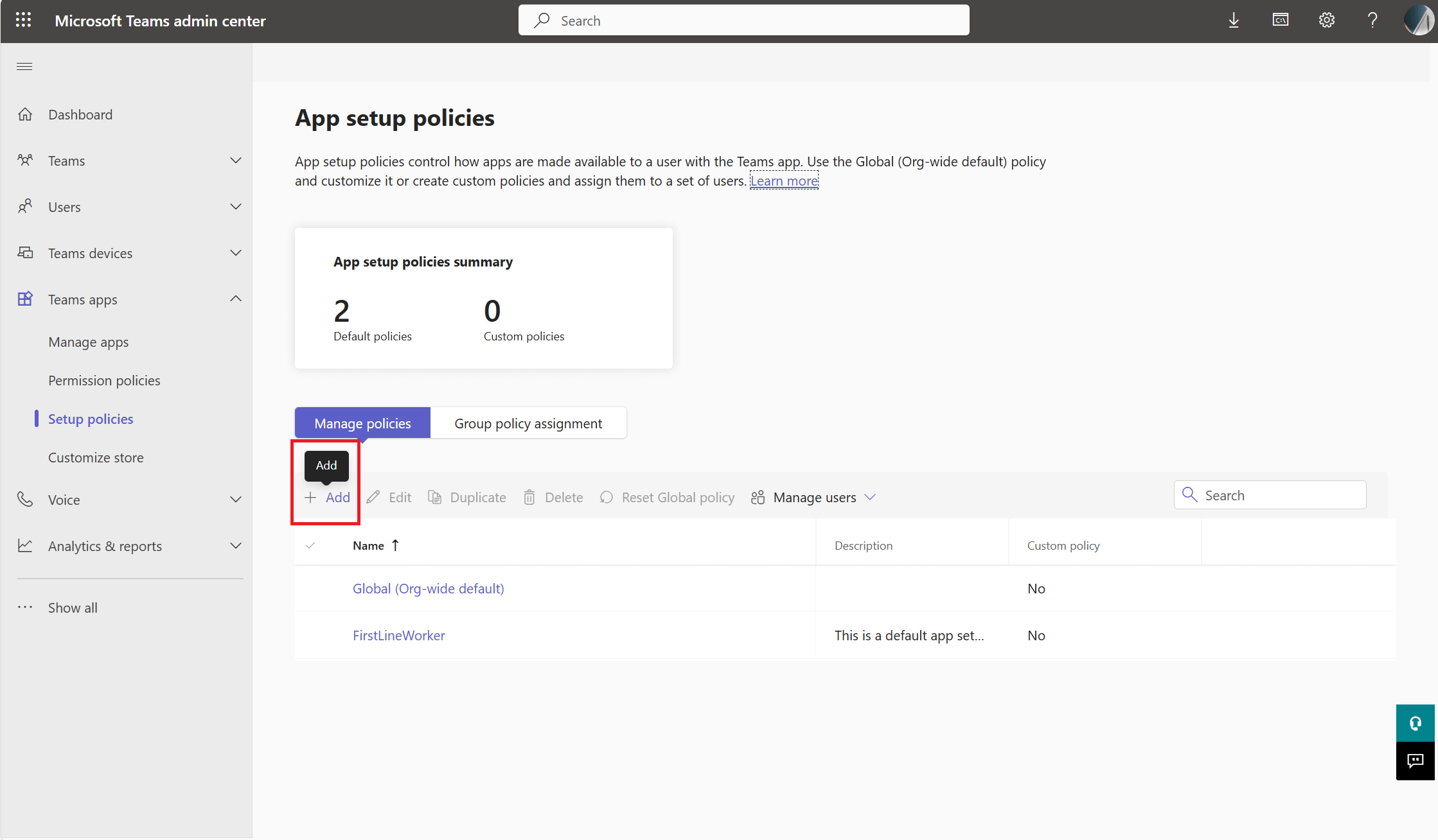Screen dimensions: 1438x840
Task: Click the download arrow icon in header
Action: (1234, 21)
